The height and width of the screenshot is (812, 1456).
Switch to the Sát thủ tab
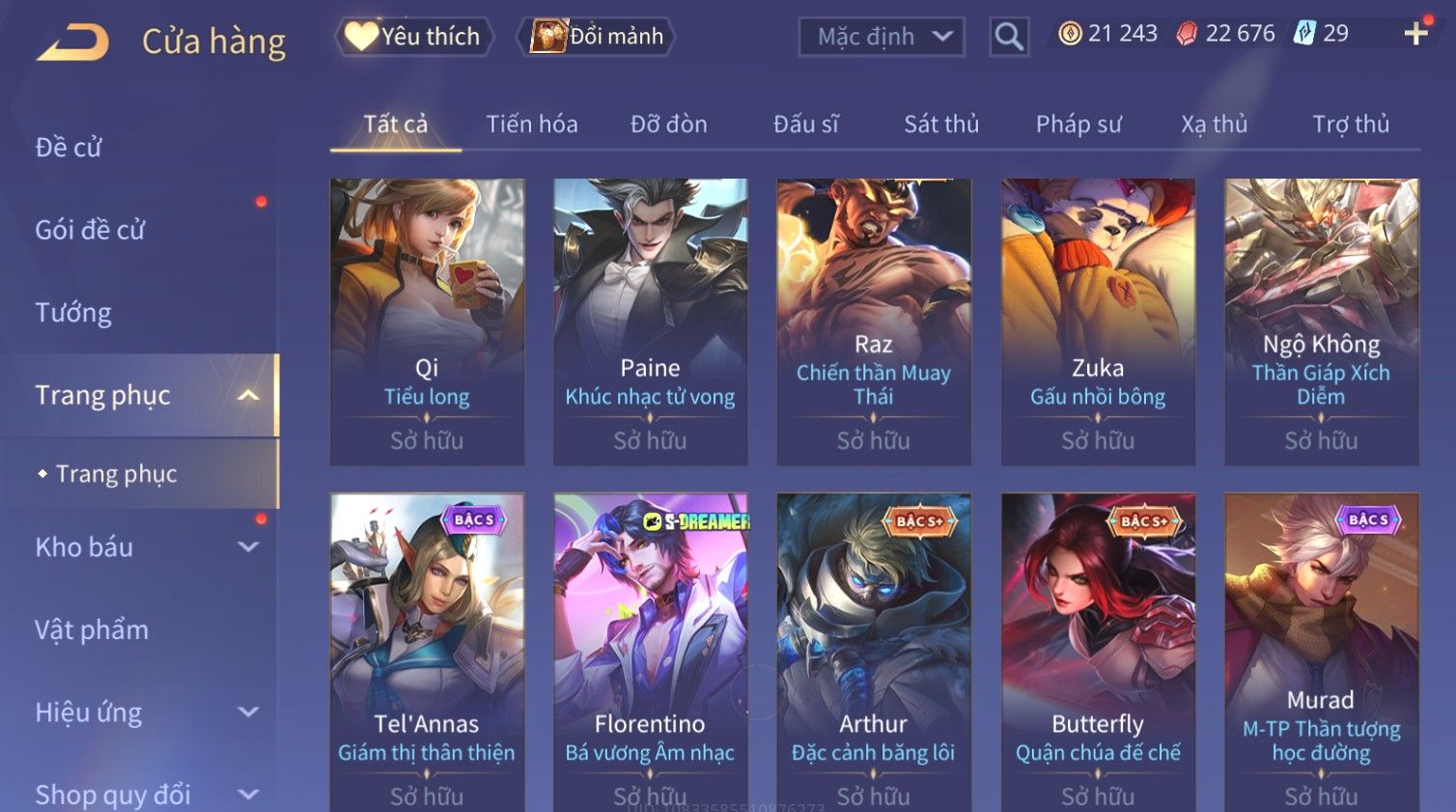[941, 124]
